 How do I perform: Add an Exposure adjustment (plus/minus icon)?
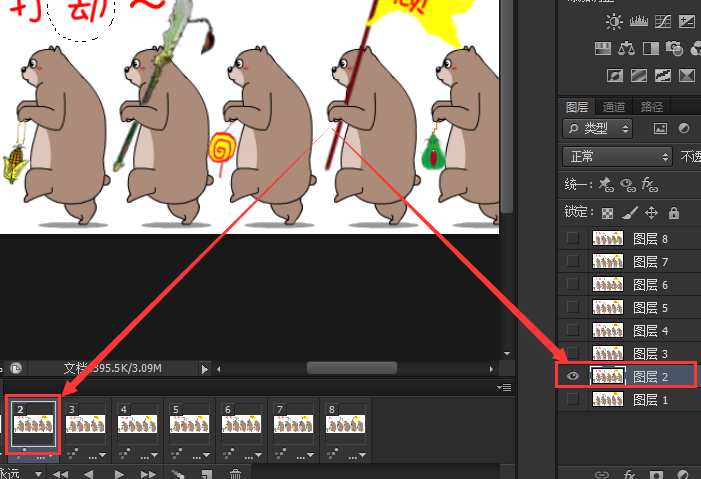[x=687, y=21]
